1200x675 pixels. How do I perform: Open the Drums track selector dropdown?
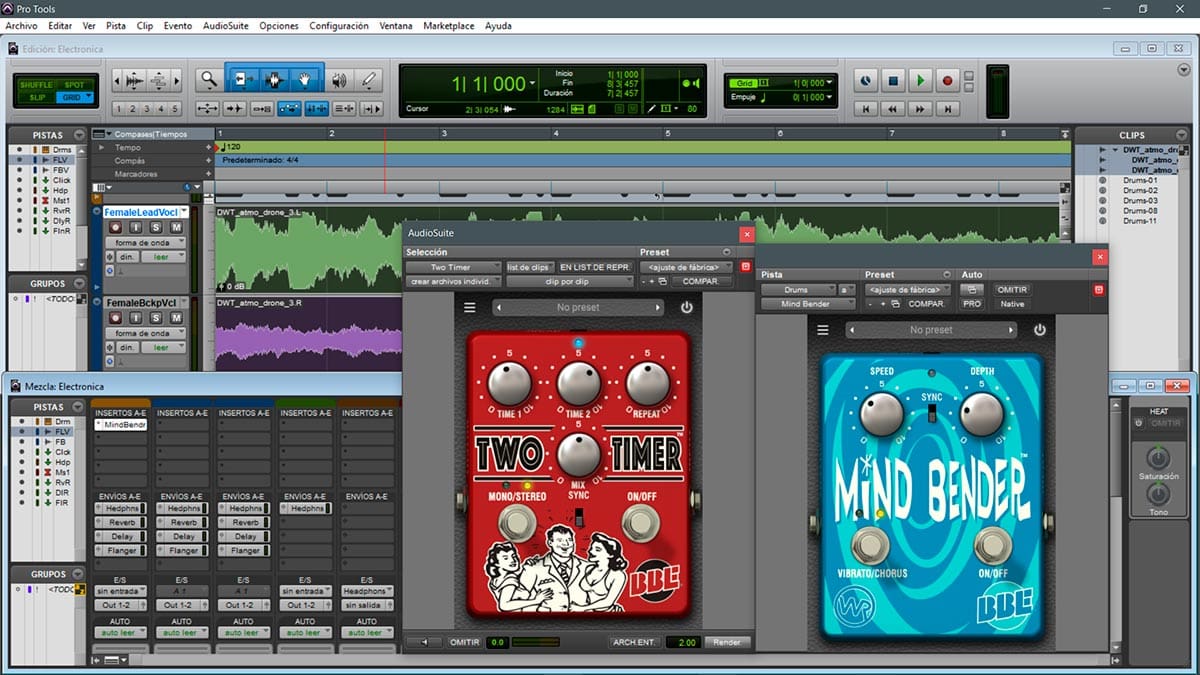(798, 290)
